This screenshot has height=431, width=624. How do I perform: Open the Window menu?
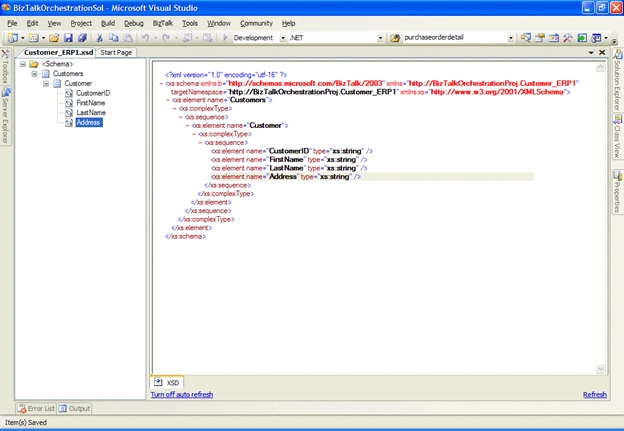click(x=219, y=23)
